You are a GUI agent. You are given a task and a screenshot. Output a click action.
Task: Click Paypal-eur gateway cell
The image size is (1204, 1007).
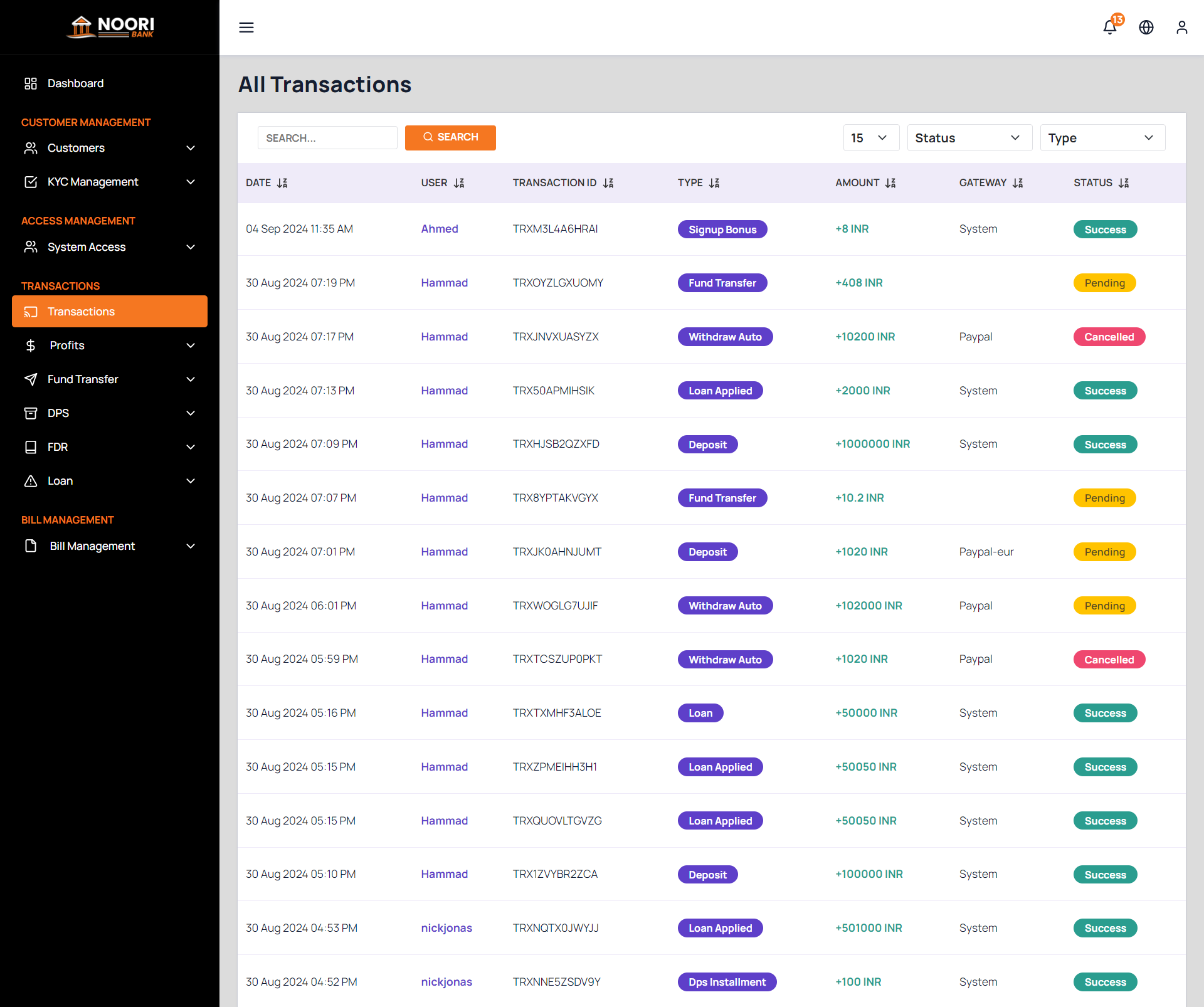pyautogui.click(x=986, y=552)
